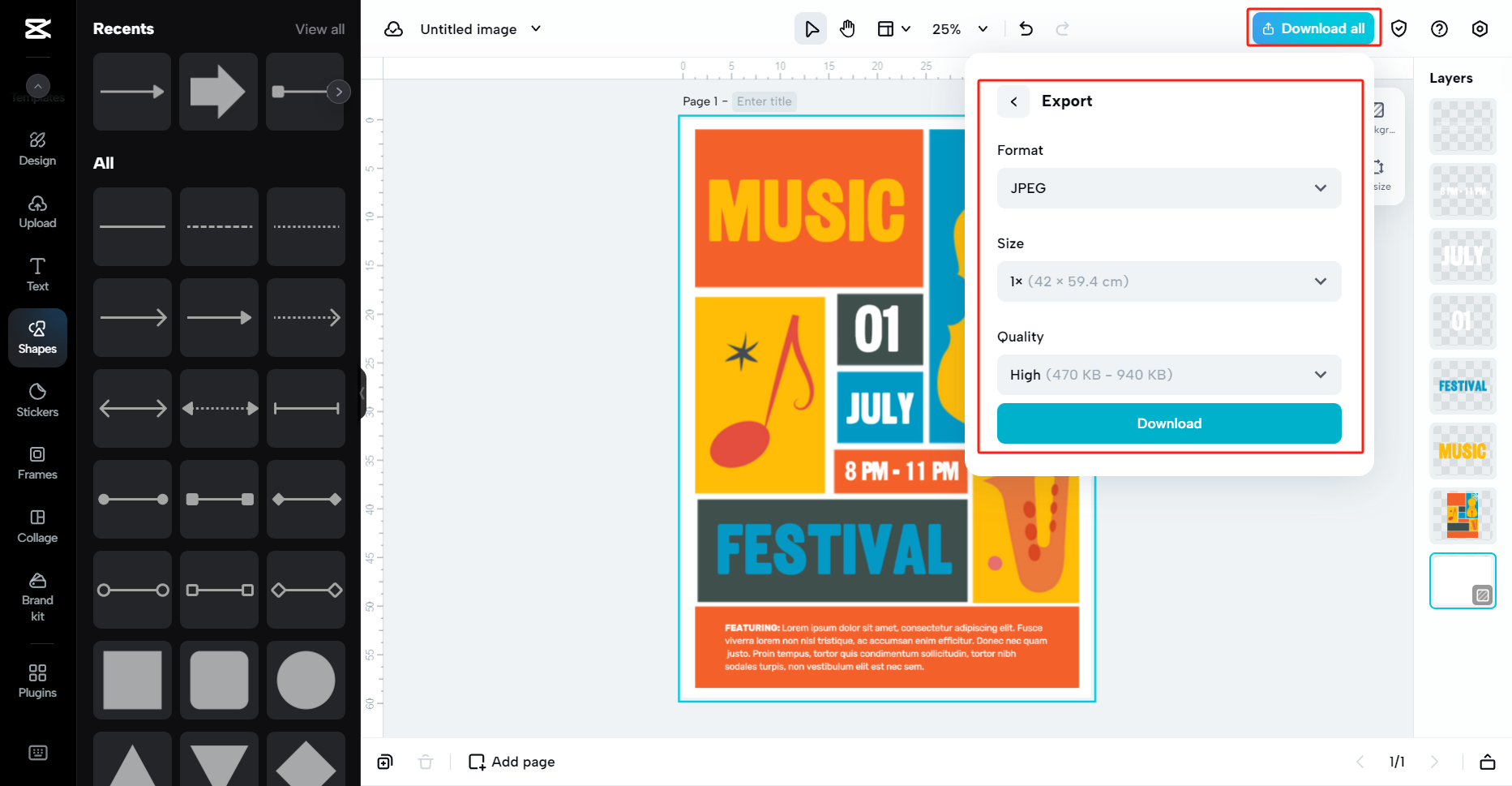Click the FESTIVAL text on the poster
Screen dimensions: 1512x786
click(x=834, y=549)
